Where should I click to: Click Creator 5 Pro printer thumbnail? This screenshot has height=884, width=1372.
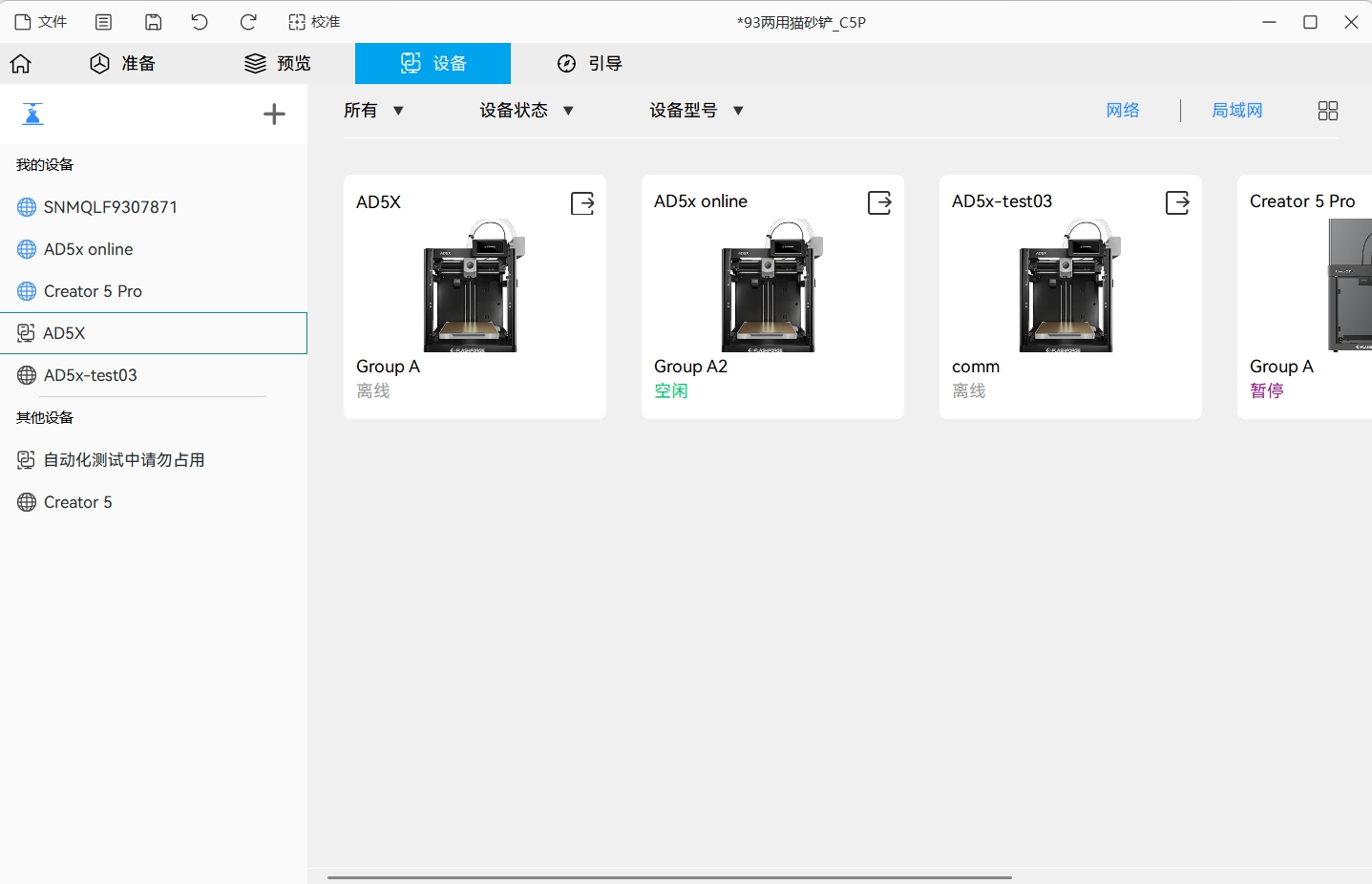tap(1350, 285)
